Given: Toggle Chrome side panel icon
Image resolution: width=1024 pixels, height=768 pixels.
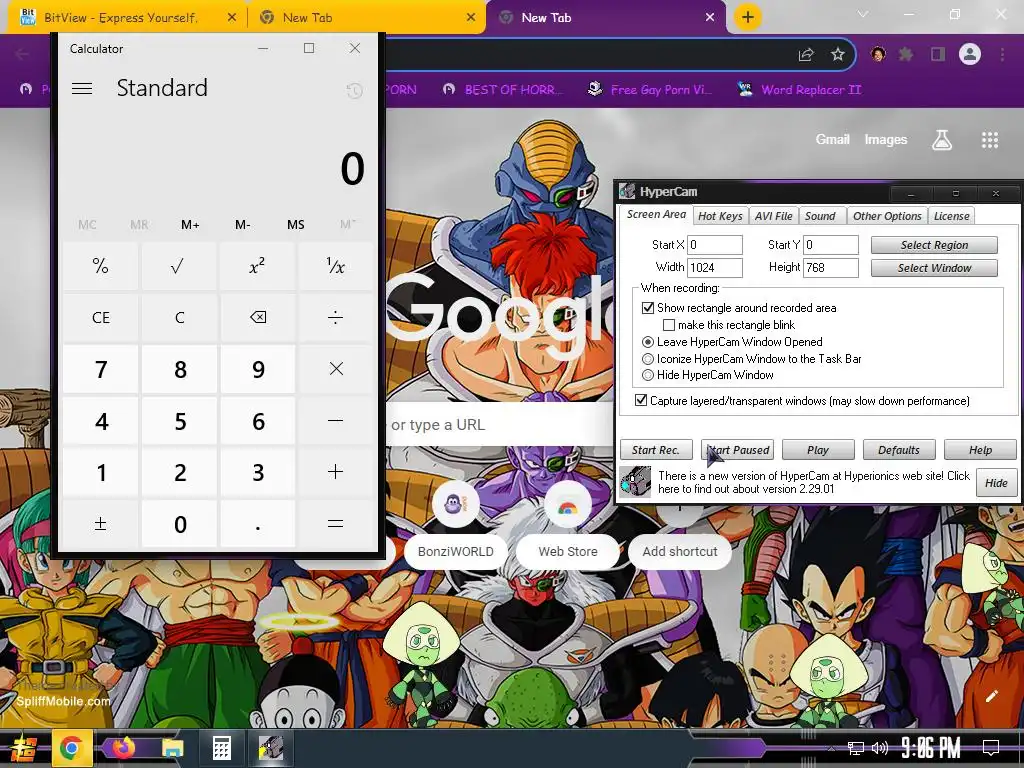Looking at the screenshot, I should click(x=938, y=55).
